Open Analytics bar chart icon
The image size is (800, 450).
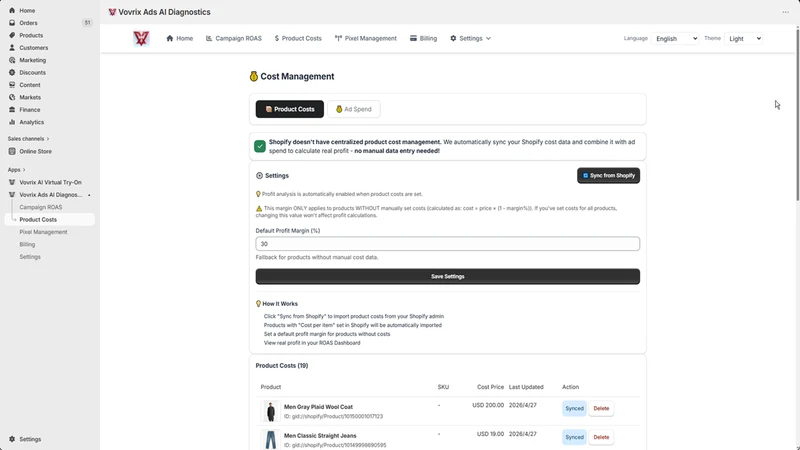pos(12,122)
